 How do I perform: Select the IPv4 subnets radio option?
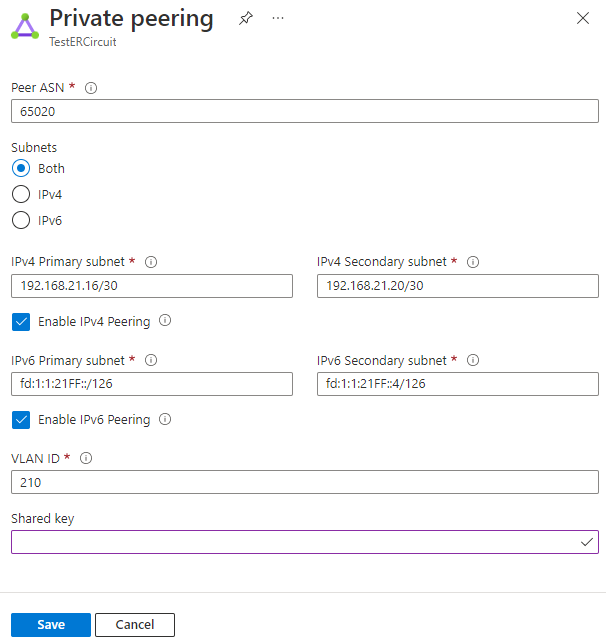pos(20,194)
